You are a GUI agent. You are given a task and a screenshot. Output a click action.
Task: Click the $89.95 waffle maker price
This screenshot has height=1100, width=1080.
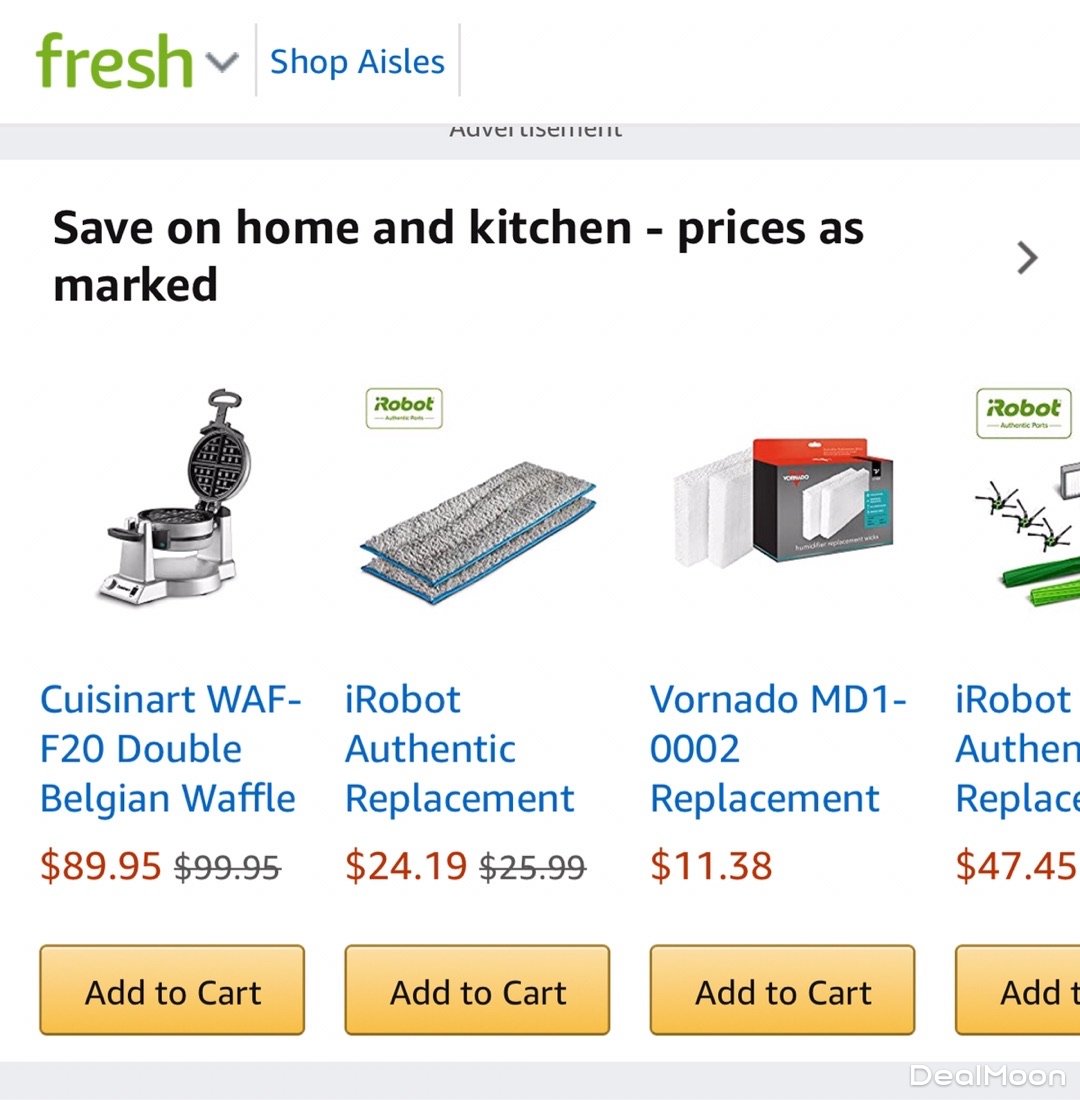point(100,866)
